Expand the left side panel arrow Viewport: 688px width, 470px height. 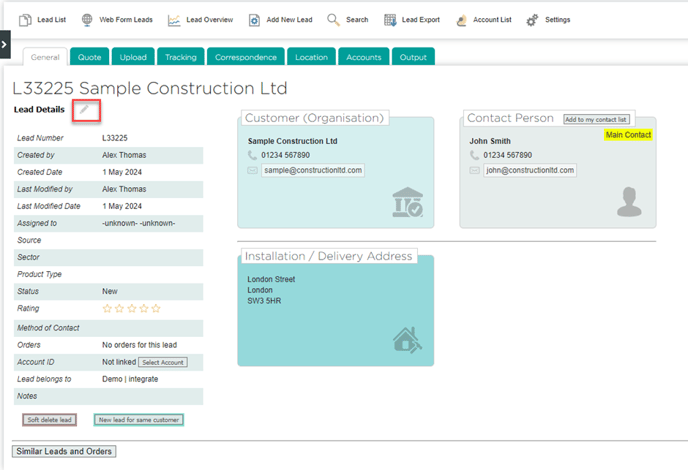click(x=5, y=44)
